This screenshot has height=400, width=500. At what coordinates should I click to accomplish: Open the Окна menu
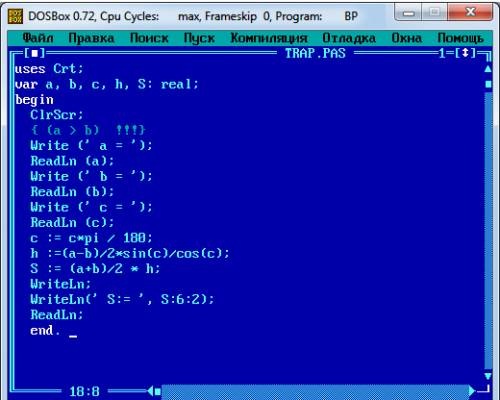pos(406,38)
